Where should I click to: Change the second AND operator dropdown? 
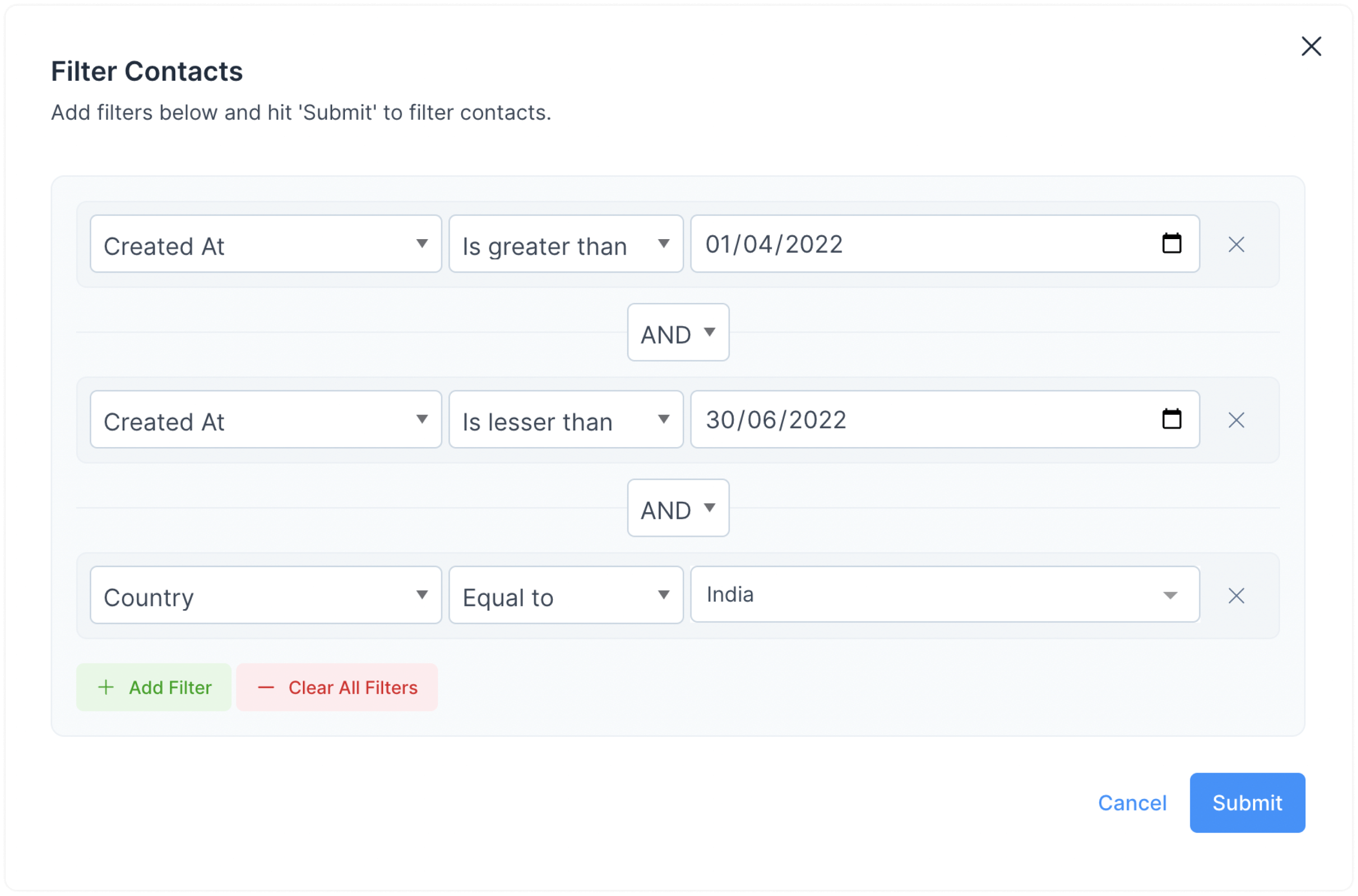tap(678, 508)
